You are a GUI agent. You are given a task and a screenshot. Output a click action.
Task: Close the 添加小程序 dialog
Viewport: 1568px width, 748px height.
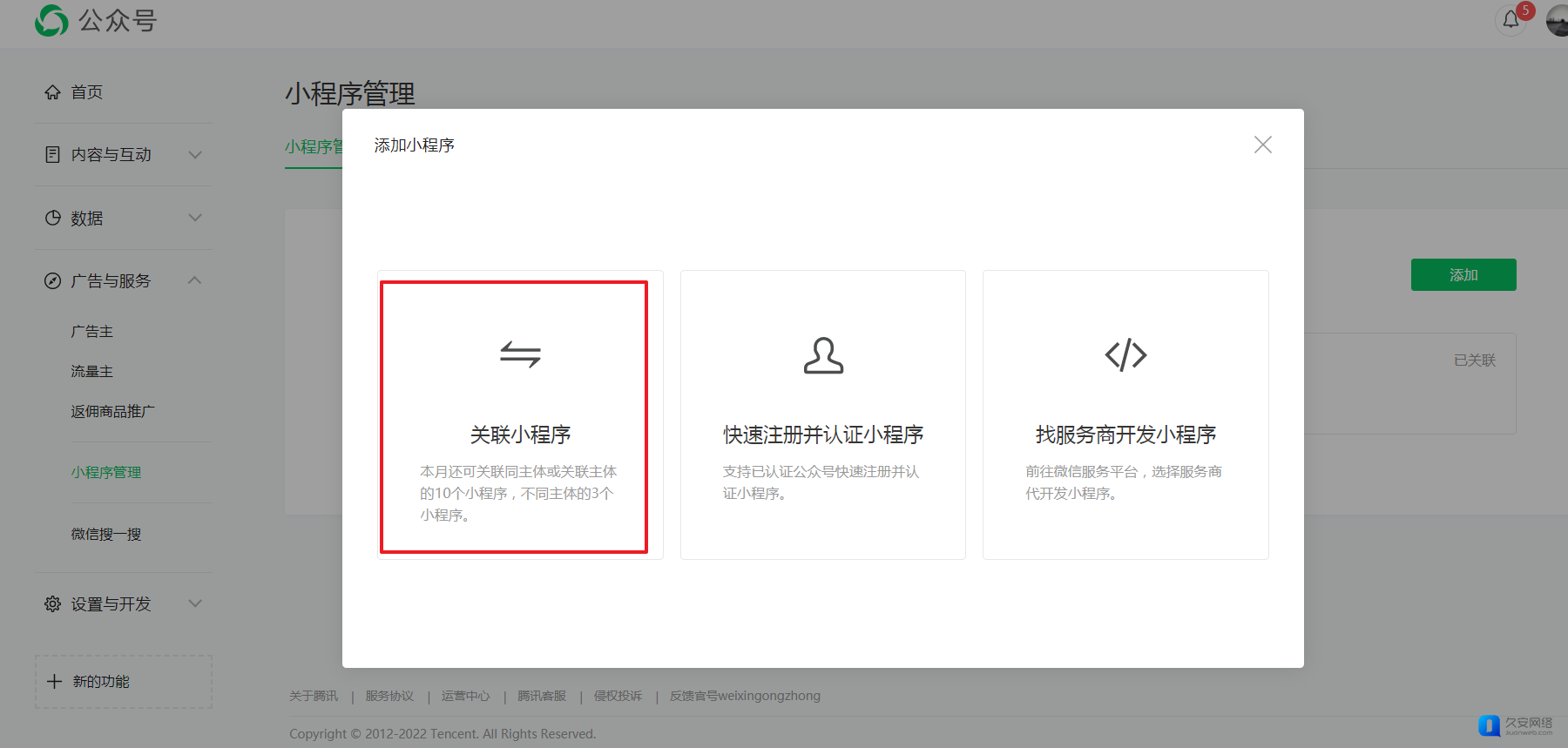click(x=1262, y=145)
